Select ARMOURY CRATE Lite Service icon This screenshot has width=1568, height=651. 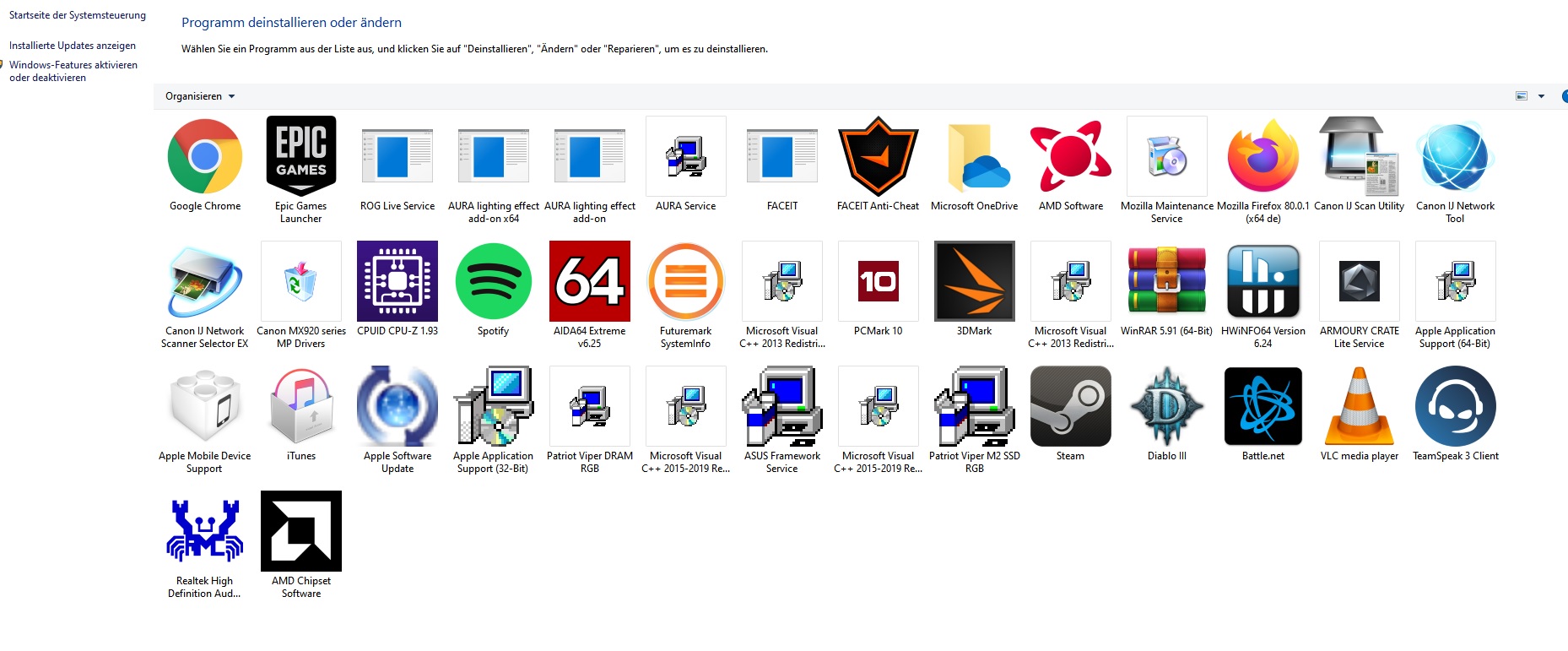pos(1360,281)
